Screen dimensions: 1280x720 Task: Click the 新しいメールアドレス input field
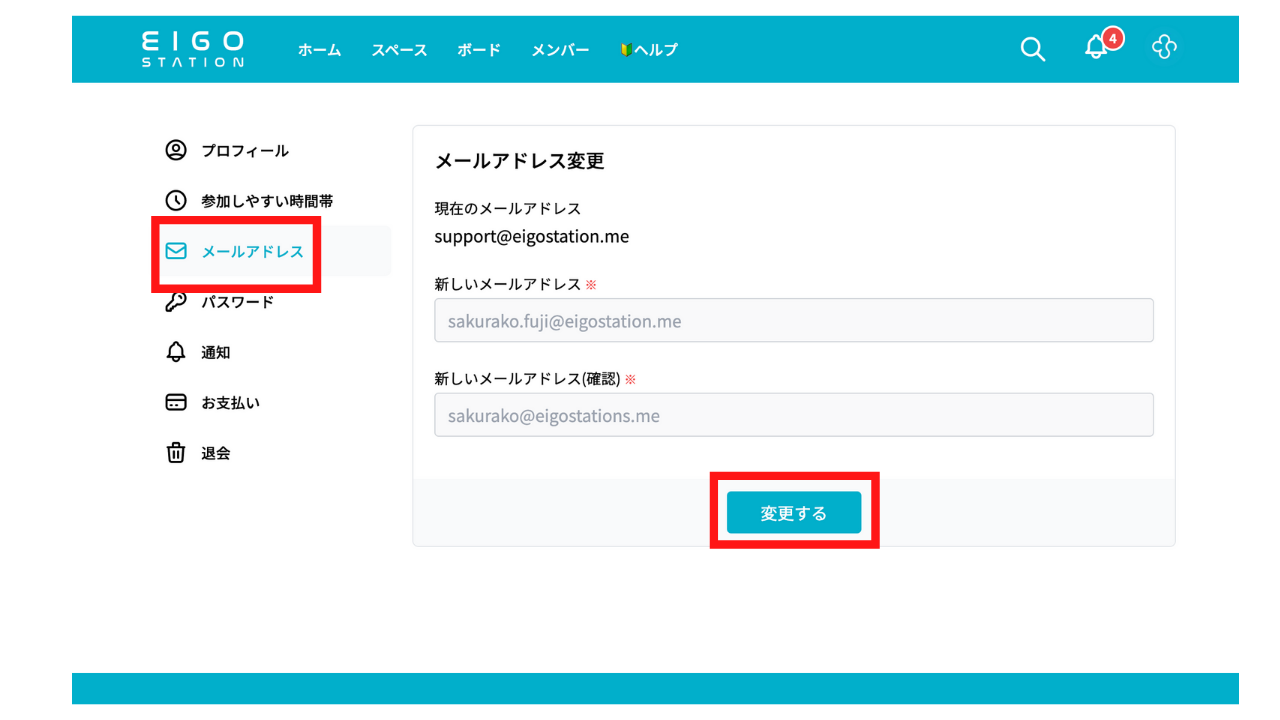pyautogui.click(x=793, y=320)
